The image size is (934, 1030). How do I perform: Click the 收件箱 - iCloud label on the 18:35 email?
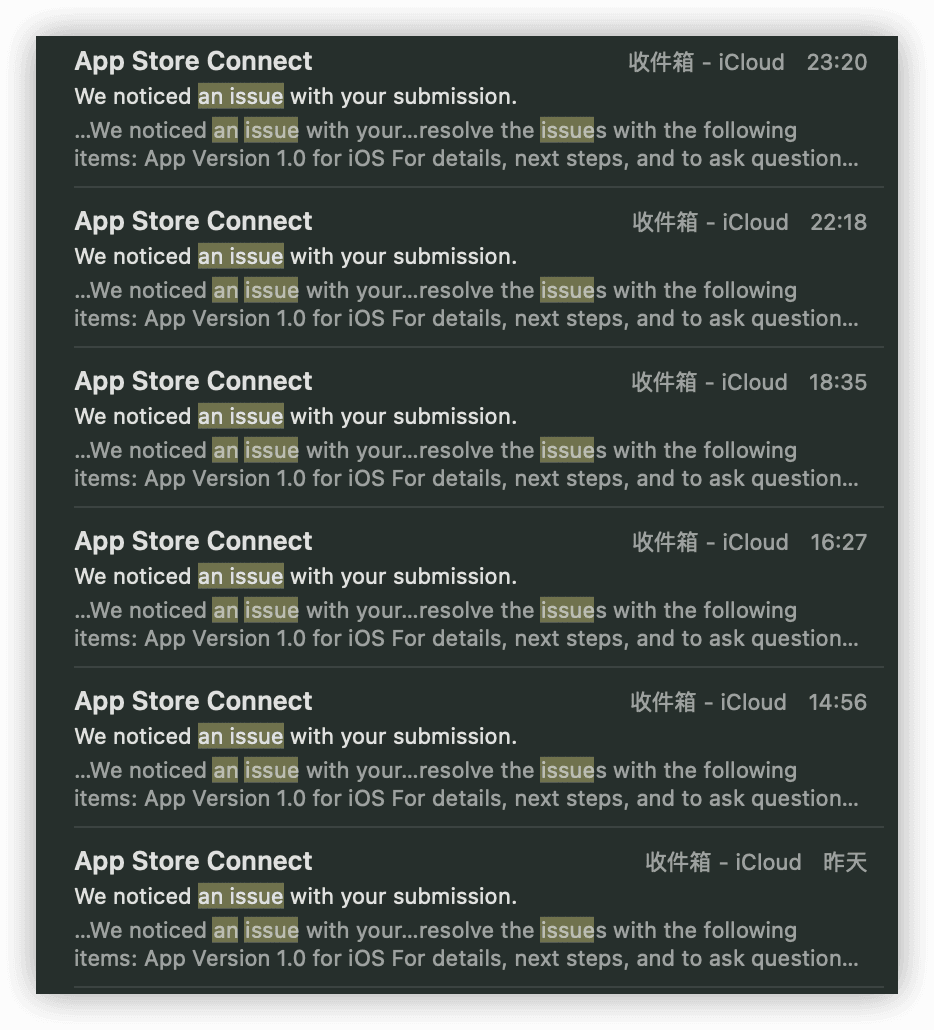tap(709, 382)
